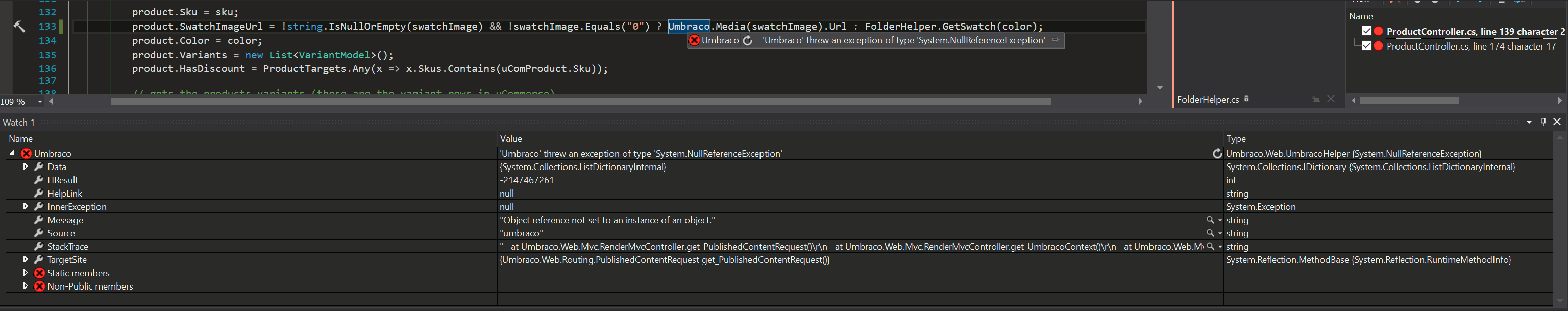Expand the TargetSite property node
The width and height of the screenshot is (1568, 311).
[26, 259]
